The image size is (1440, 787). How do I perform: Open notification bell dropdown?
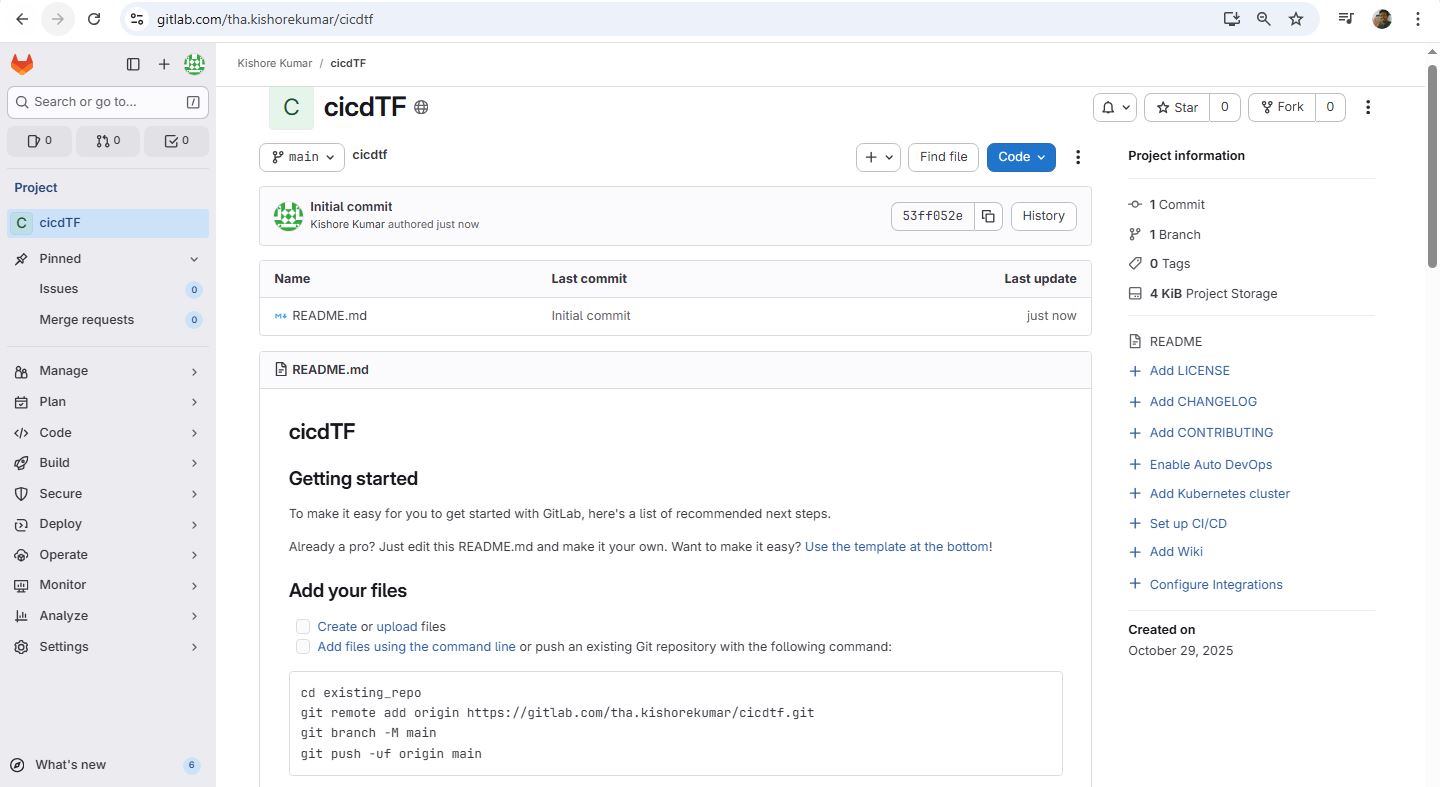click(x=1114, y=107)
